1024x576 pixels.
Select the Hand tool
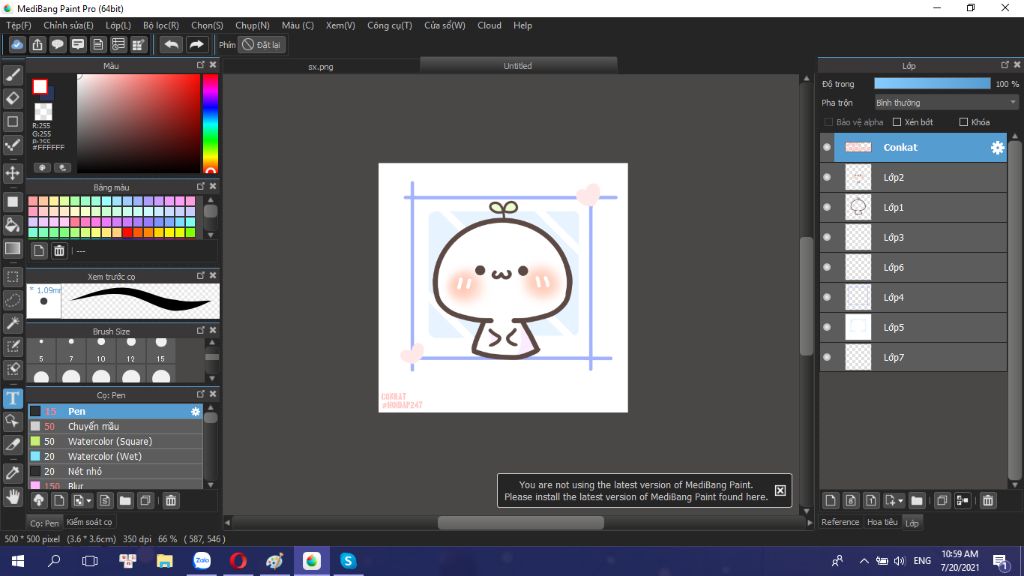point(12,497)
